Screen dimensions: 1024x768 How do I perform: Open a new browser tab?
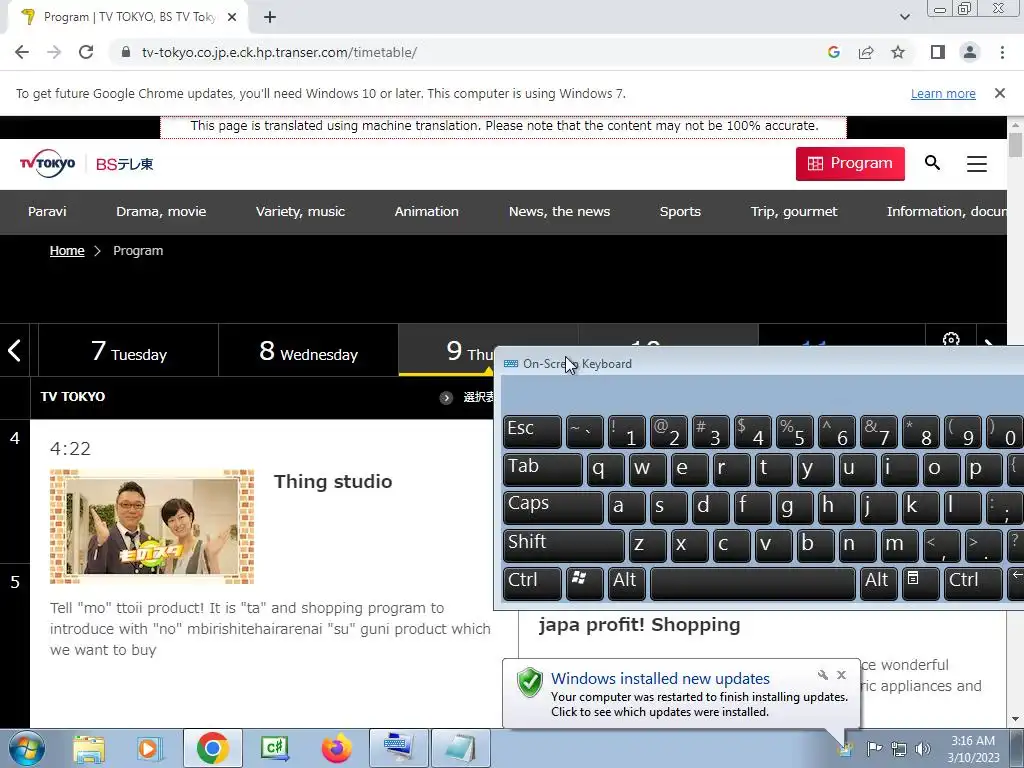pos(270,17)
